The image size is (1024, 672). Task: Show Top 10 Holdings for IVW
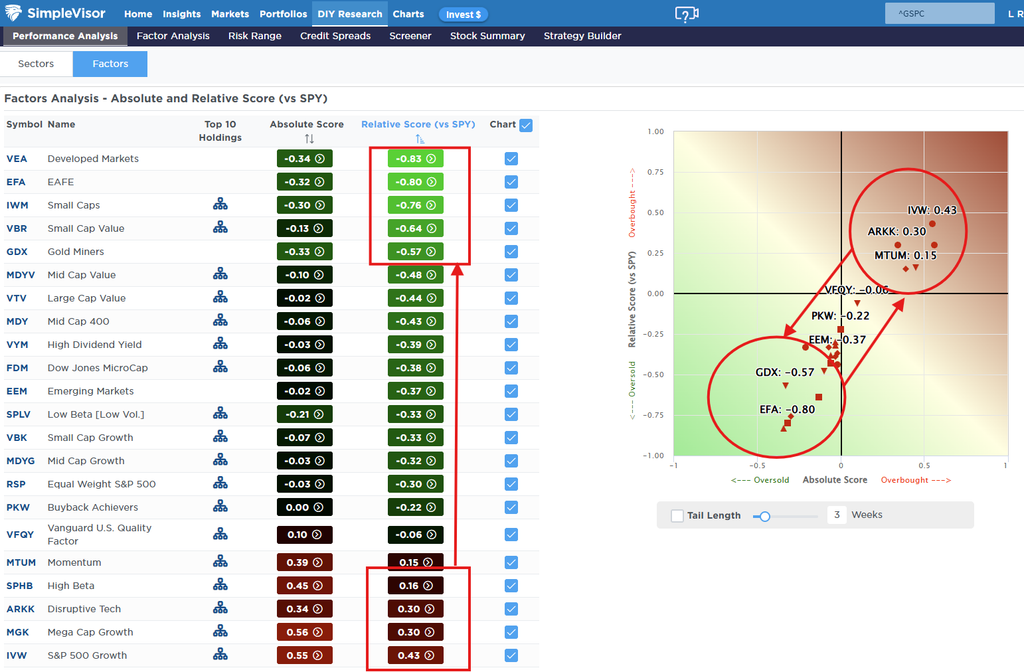click(x=220, y=655)
